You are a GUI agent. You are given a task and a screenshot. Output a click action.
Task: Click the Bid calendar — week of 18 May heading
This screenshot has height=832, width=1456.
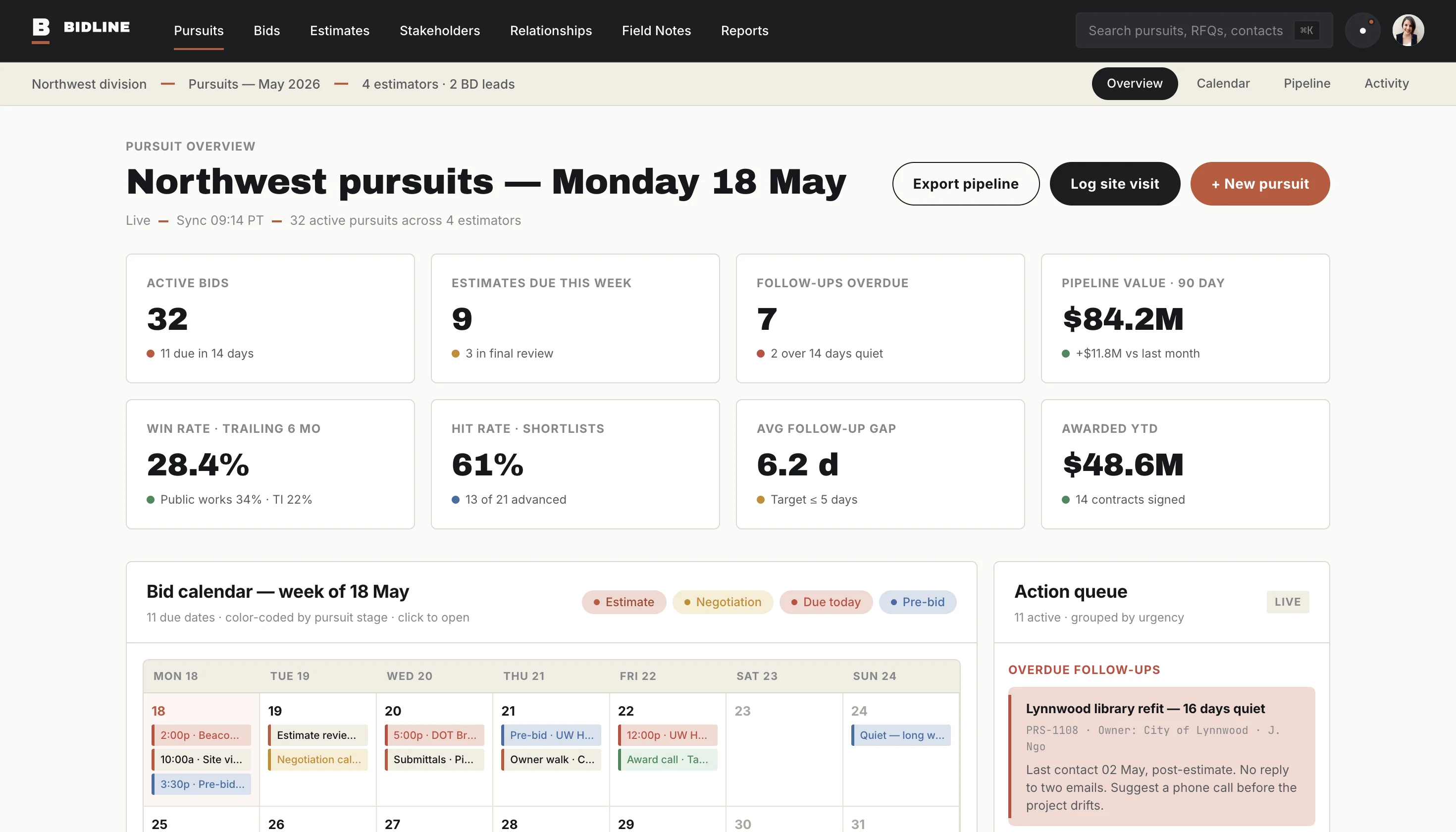tap(278, 591)
